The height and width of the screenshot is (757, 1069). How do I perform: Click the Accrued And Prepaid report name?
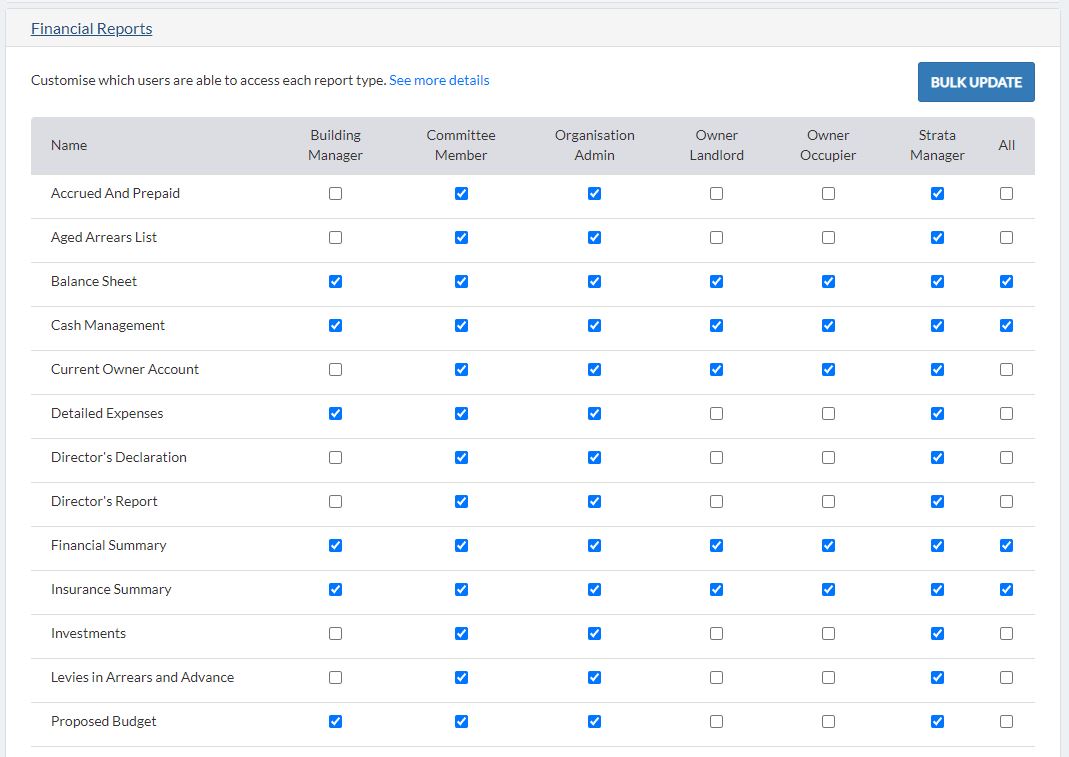click(115, 194)
